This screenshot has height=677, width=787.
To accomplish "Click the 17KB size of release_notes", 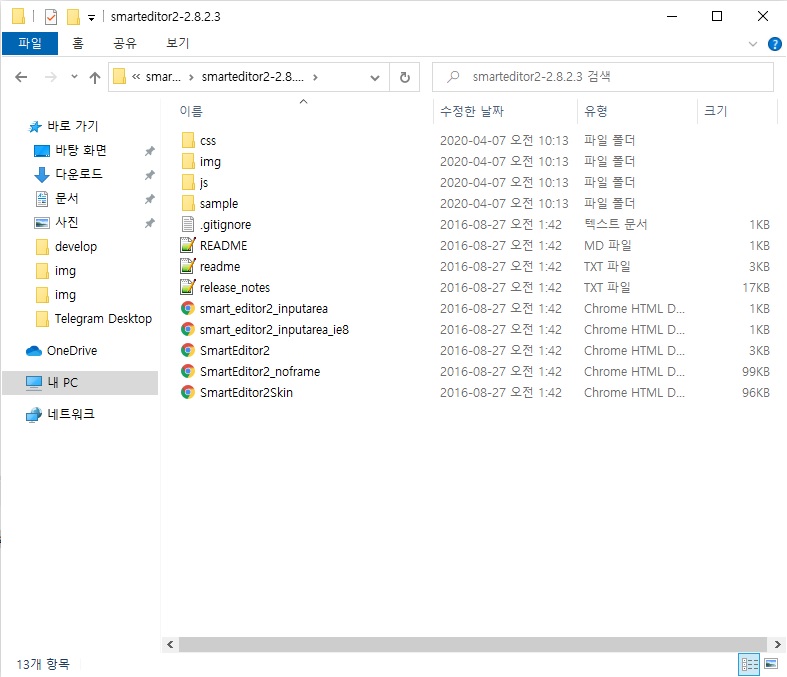I will pos(756,288).
